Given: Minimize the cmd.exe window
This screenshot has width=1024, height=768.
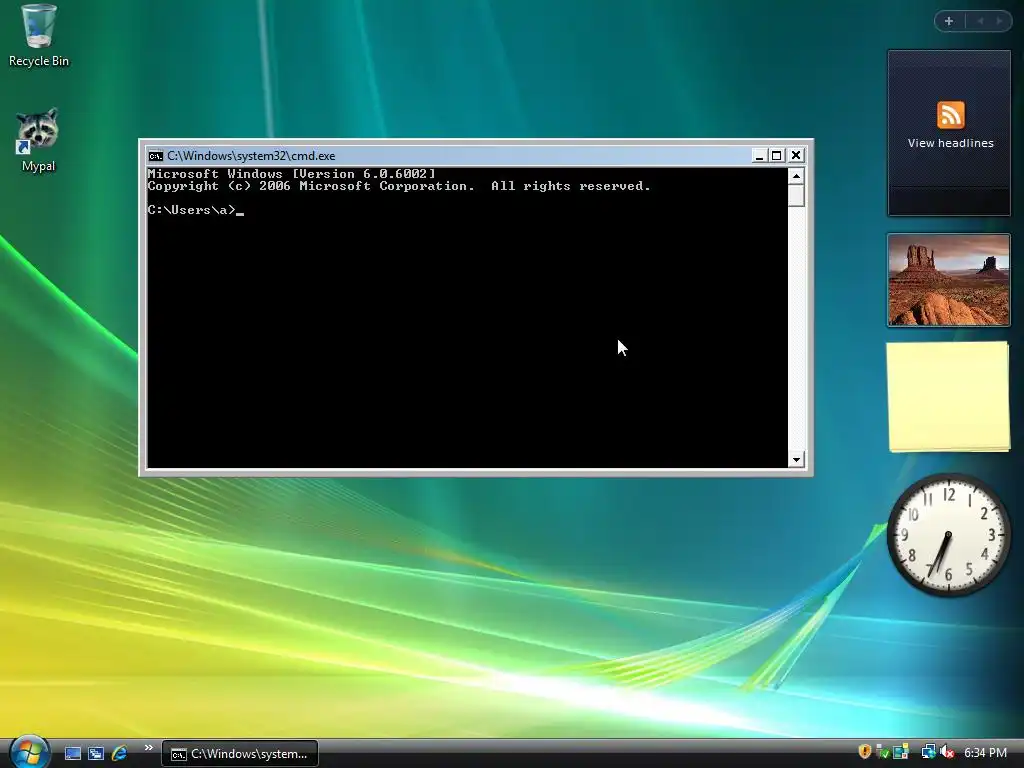Looking at the screenshot, I should click(759, 155).
